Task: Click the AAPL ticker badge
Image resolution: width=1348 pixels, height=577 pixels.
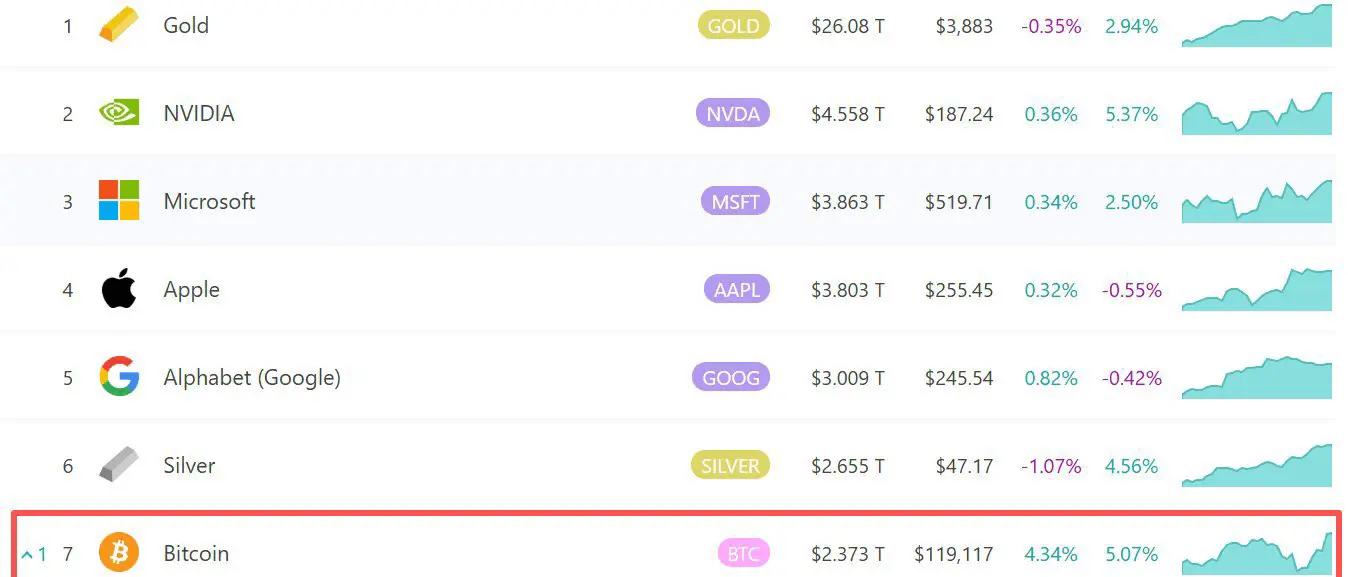Action: pos(737,290)
